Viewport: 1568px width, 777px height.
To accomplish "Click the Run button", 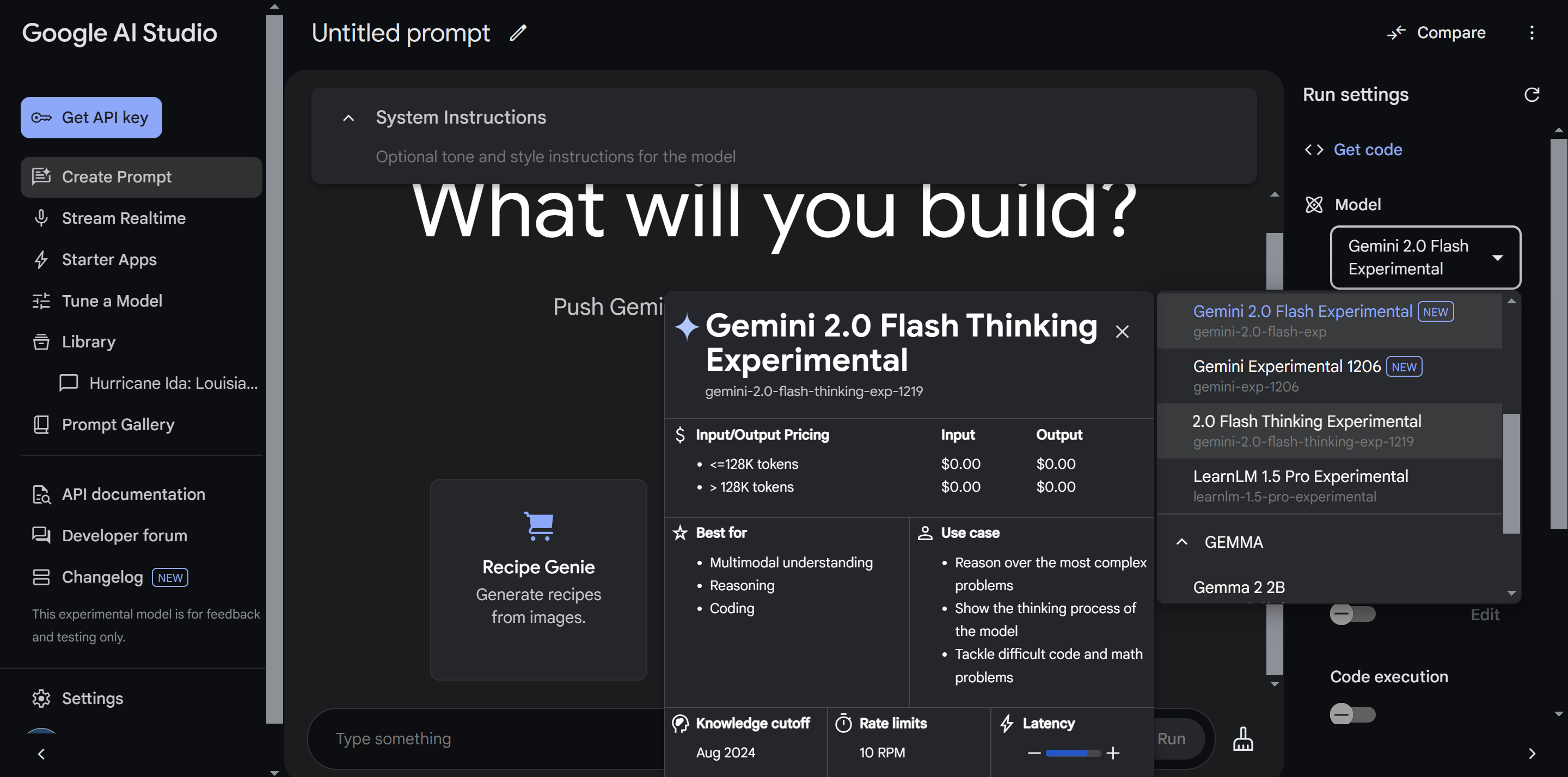I will click(1172, 739).
